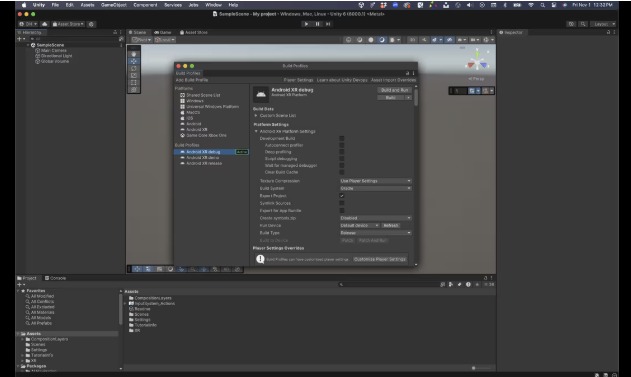Uncheck the Export Project checkbox
The image size is (631, 377).
pos(342,196)
